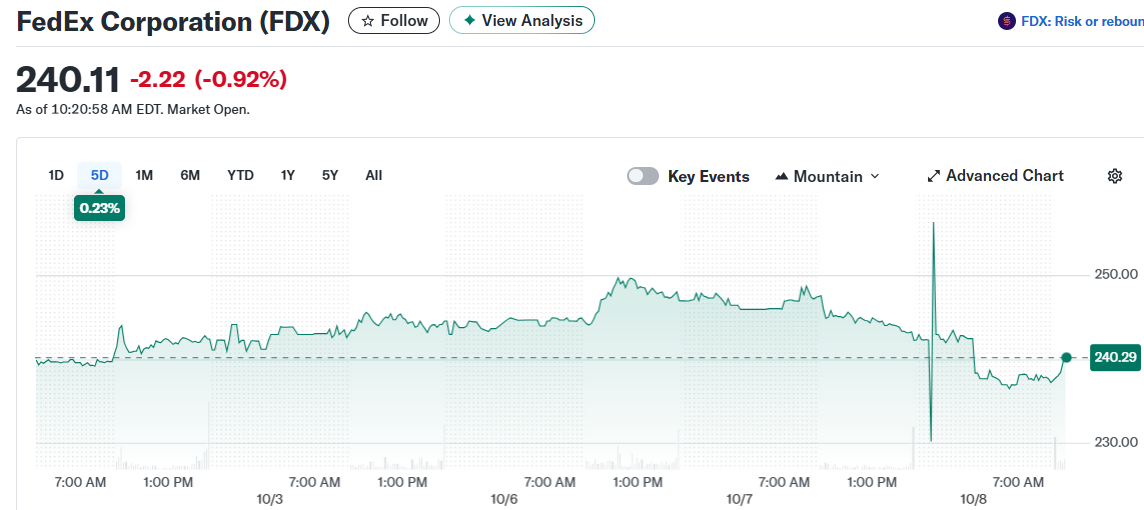Click the Advanced Chart expand arrows icon

(934, 176)
